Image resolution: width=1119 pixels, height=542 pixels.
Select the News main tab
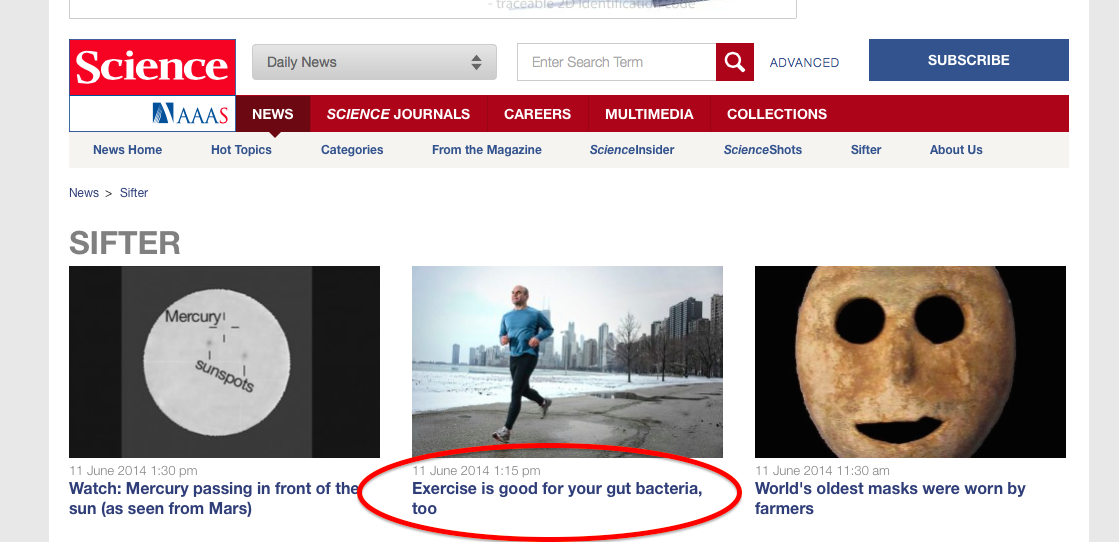[x=272, y=114]
